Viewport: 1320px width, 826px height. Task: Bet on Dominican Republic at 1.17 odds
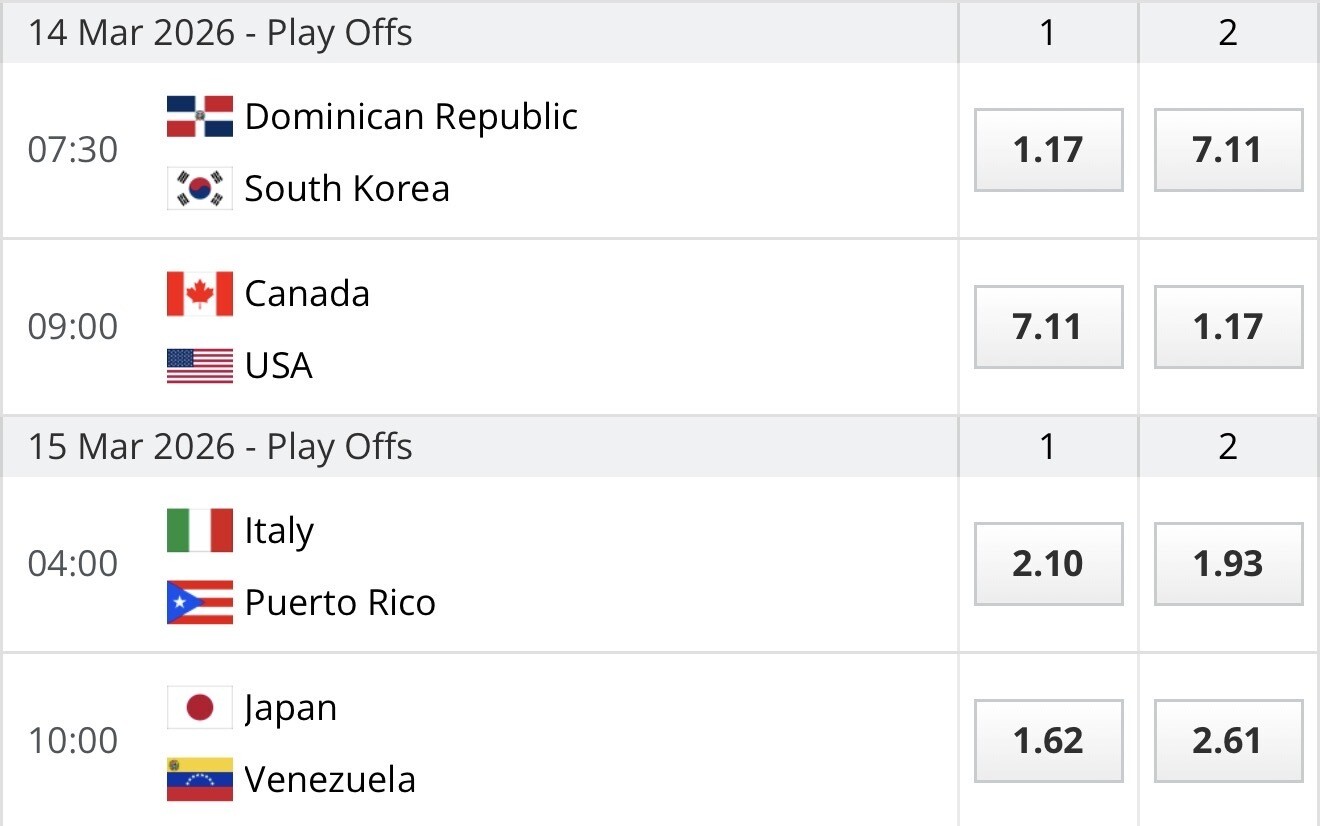1048,150
